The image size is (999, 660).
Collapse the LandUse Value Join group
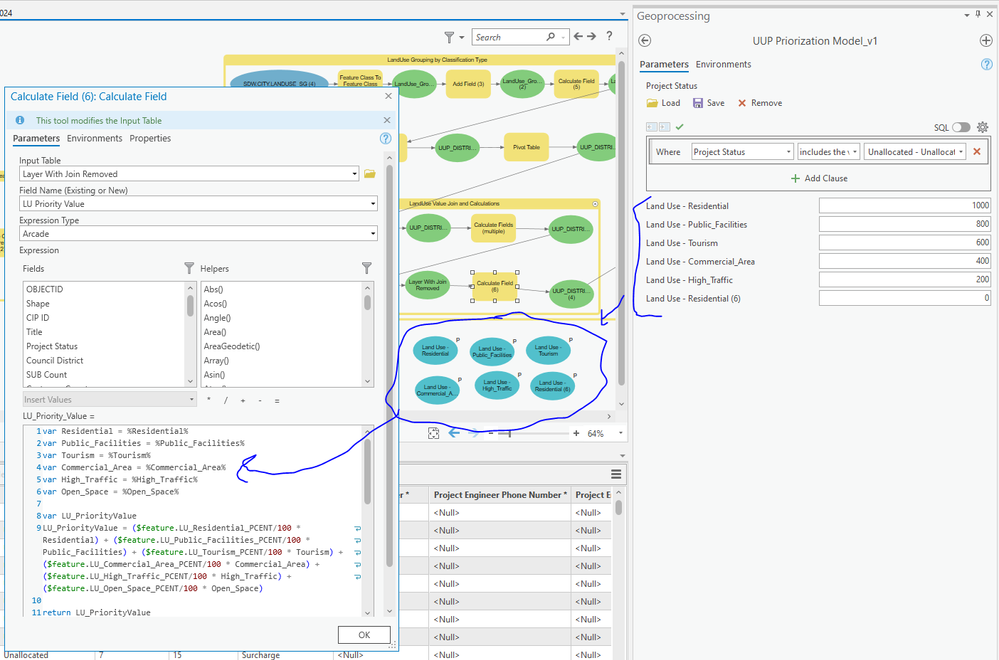point(595,204)
